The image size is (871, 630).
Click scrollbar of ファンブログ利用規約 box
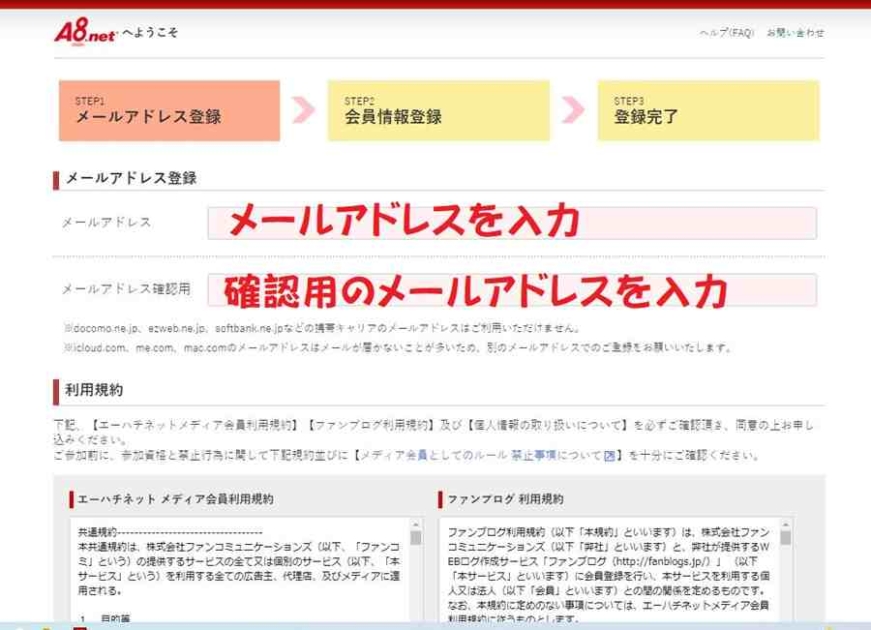coord(785,569)
